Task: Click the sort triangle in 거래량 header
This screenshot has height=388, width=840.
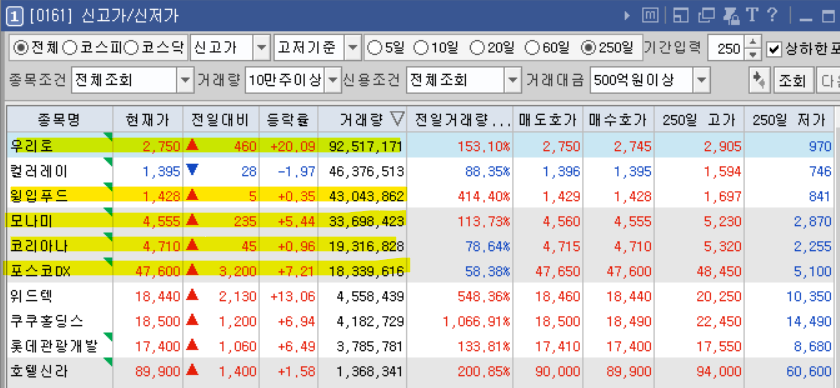Action: 398,119
